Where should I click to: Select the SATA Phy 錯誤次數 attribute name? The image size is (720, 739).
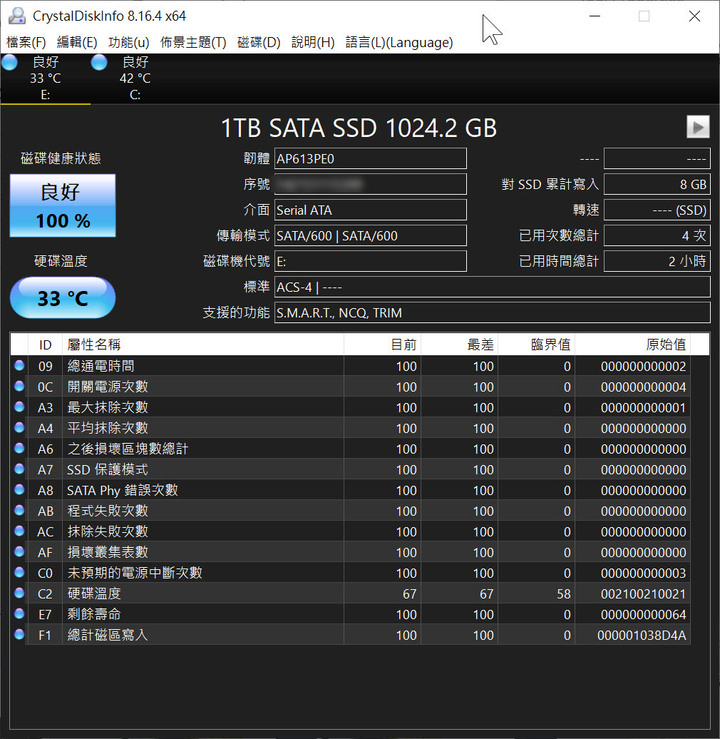coord(123,490)
